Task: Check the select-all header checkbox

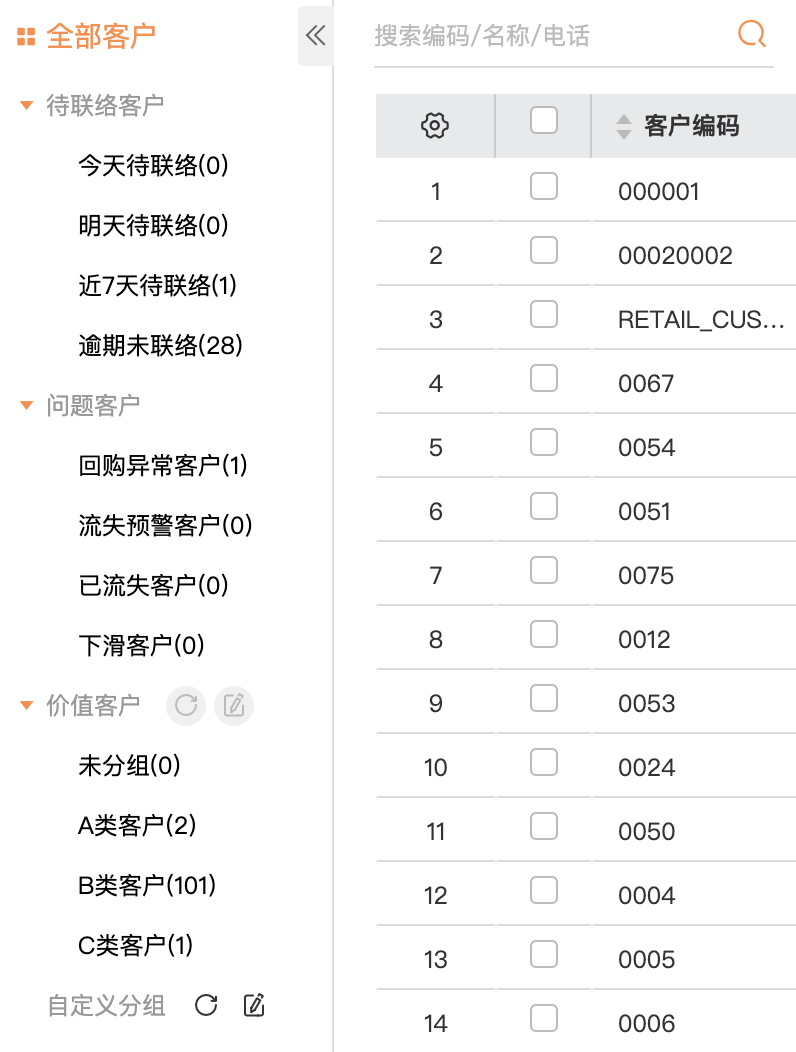Action: (544, 121)
